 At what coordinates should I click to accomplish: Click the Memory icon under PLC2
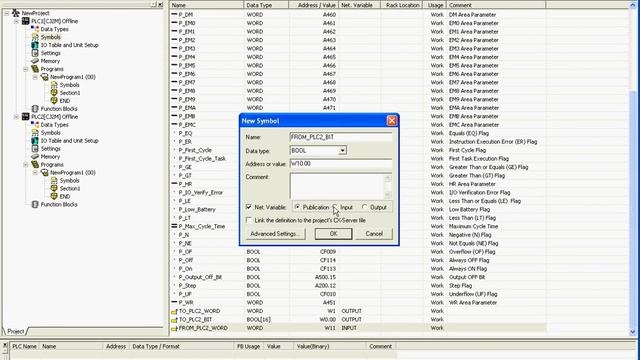coord(35,156)
